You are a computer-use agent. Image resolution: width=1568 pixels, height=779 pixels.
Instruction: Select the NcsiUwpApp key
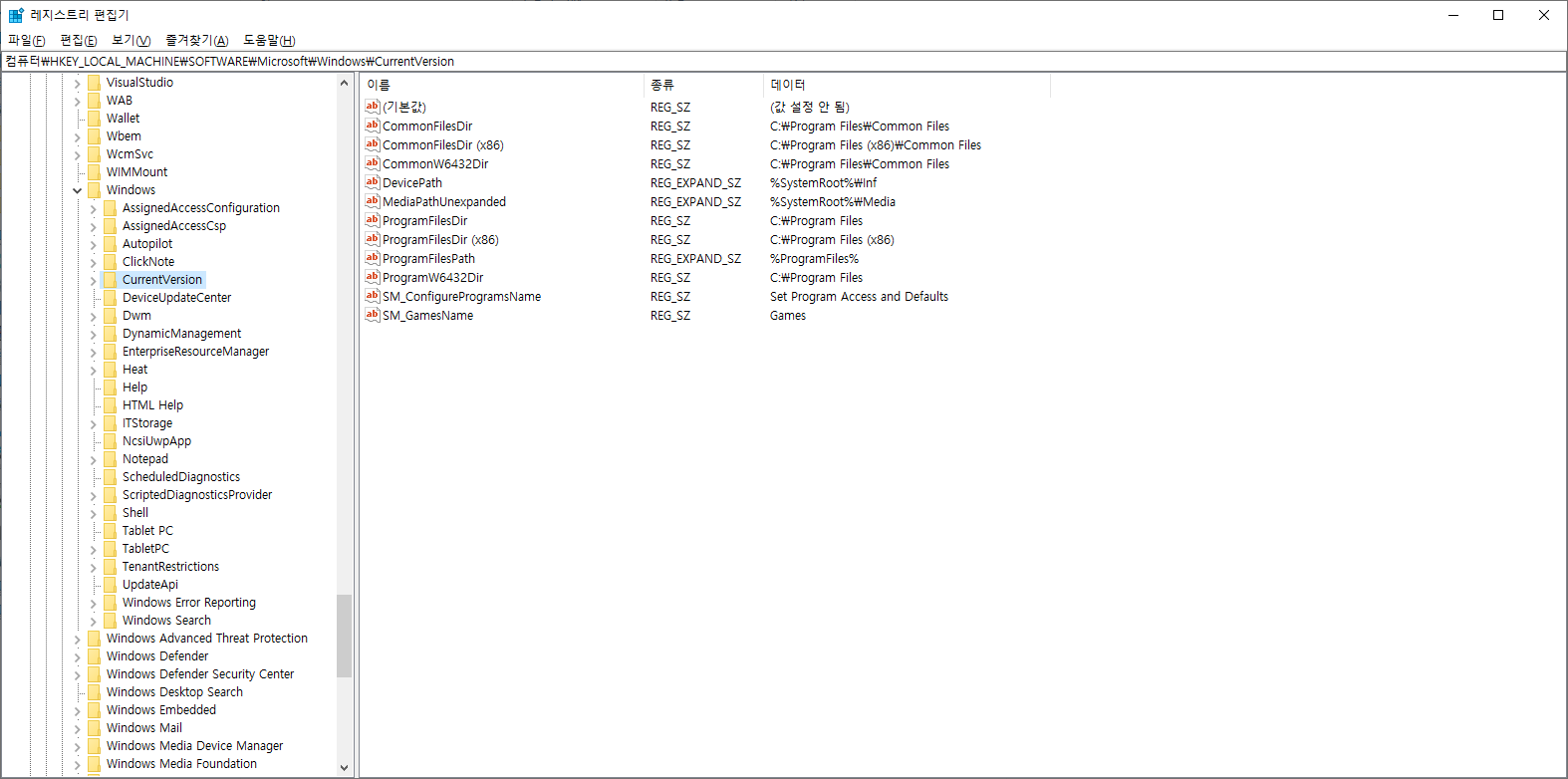point(157,441)
